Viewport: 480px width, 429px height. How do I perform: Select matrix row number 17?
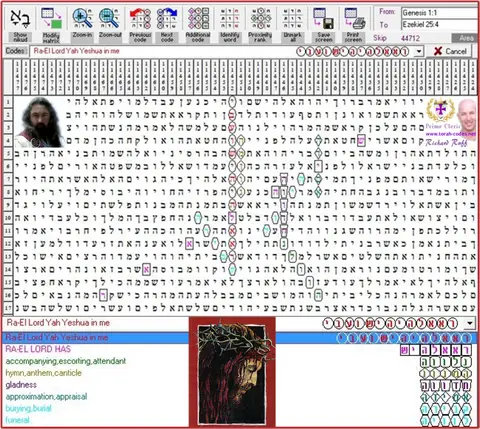[8, 307]
